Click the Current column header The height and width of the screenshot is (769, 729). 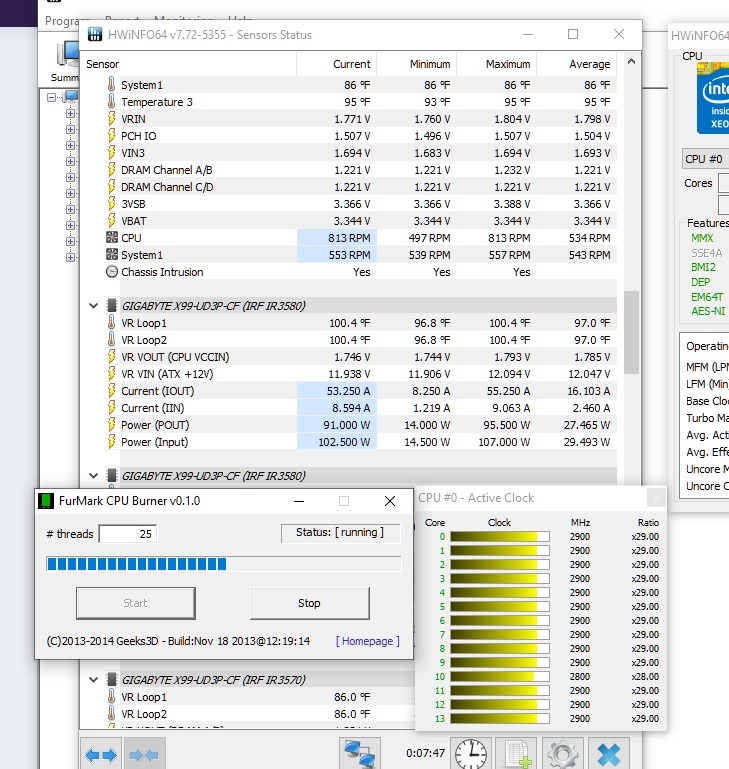pos(337,64)
